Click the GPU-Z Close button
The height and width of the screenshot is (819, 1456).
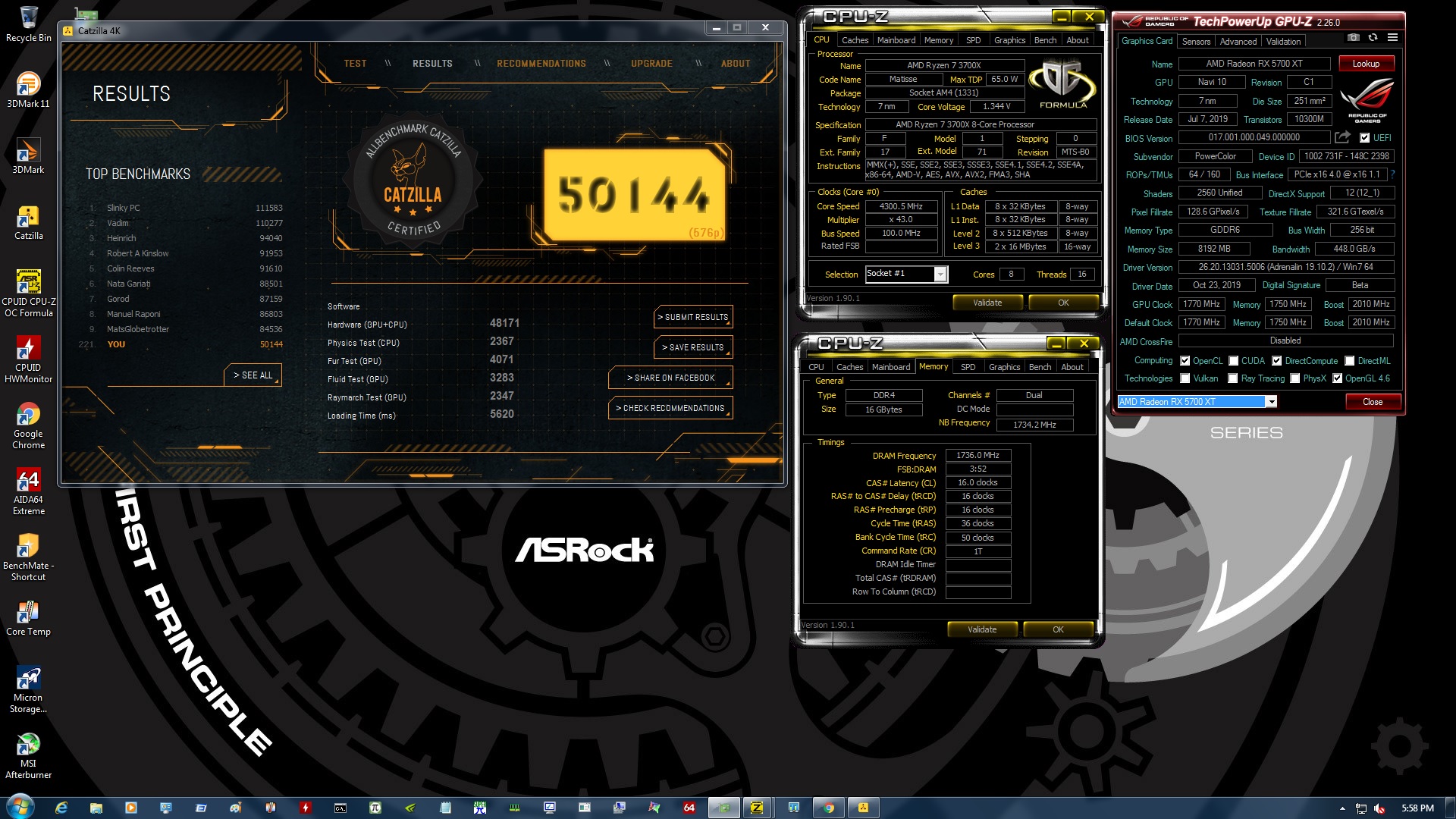[1373, 402]
